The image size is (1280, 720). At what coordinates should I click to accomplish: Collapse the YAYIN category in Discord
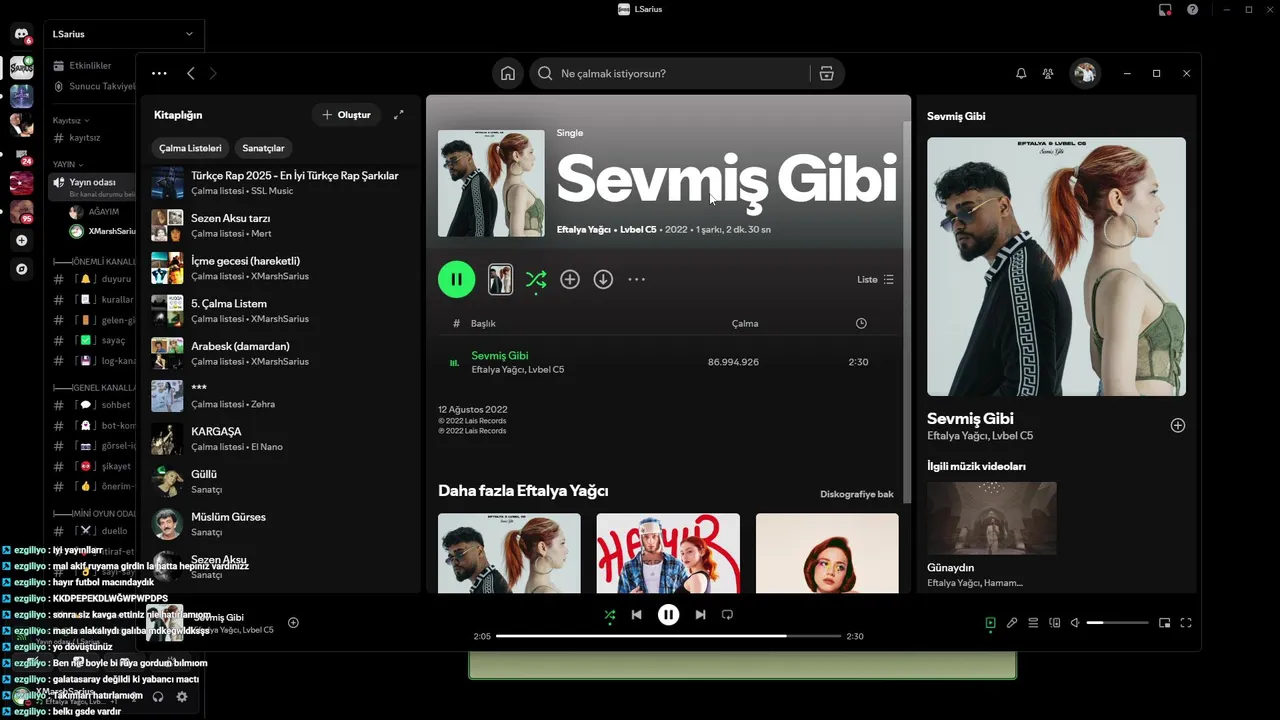(68, 164)
